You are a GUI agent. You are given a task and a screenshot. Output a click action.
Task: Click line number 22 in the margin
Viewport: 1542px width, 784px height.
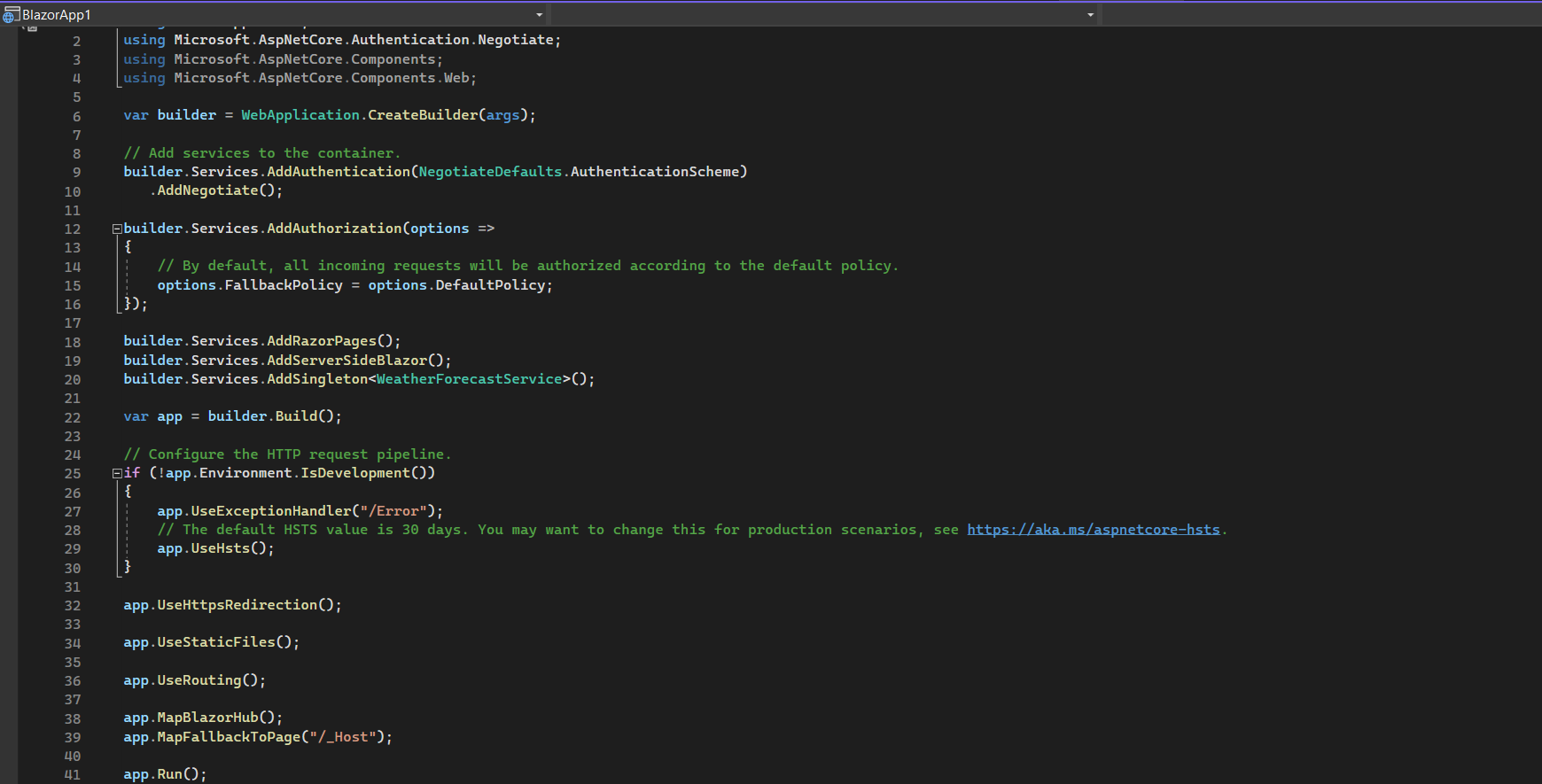[x=73, y=417]
